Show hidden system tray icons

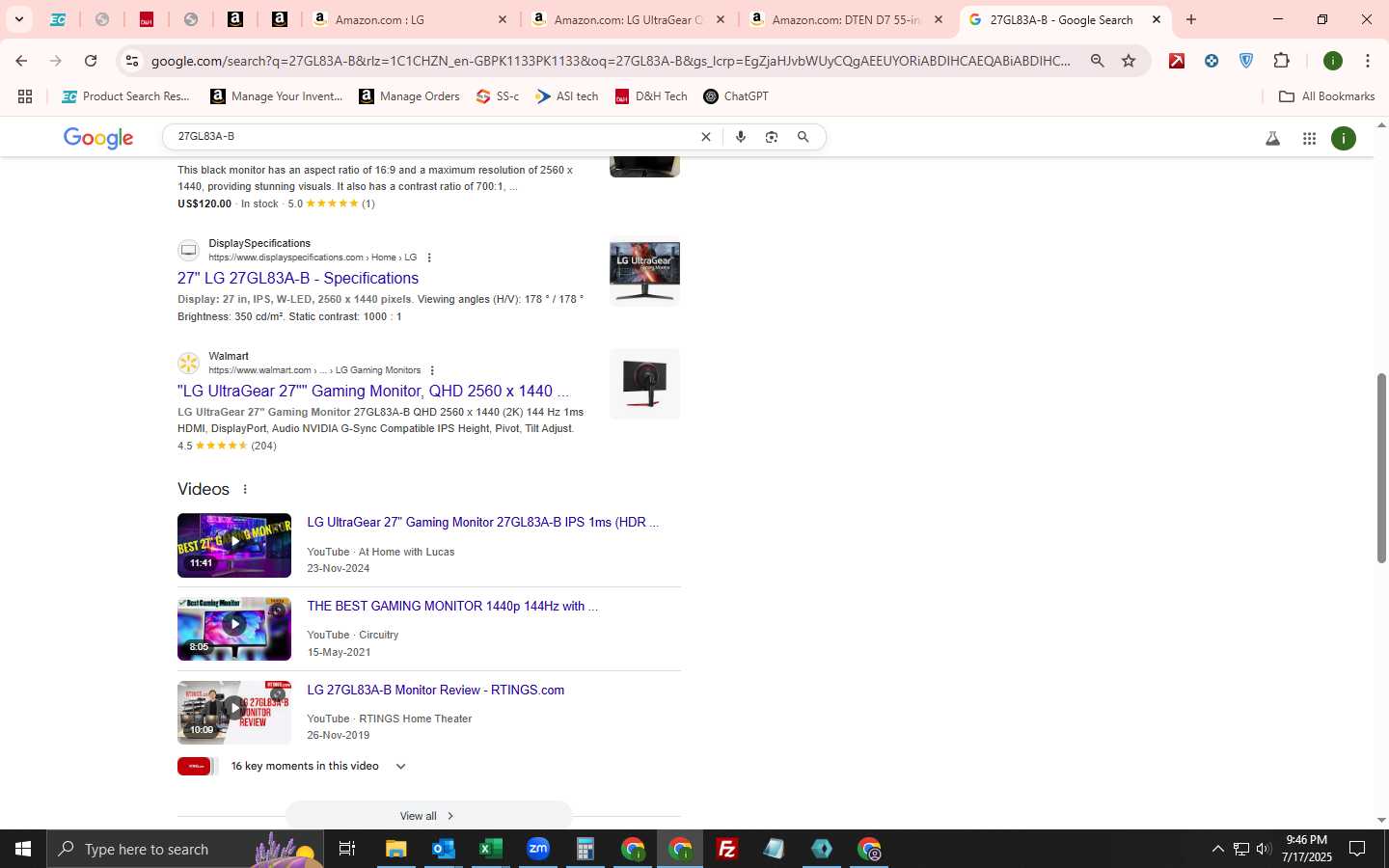[x=1217, y=849]
